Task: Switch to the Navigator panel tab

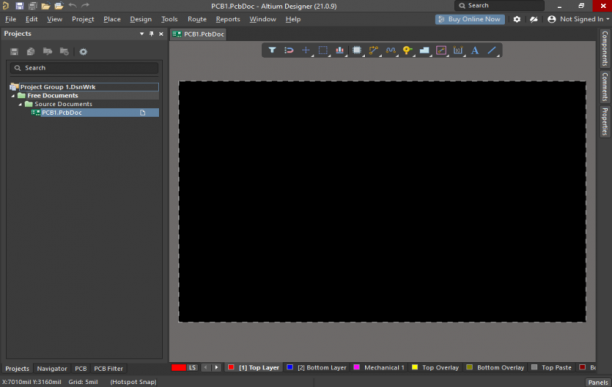Action: coord(52,369)
